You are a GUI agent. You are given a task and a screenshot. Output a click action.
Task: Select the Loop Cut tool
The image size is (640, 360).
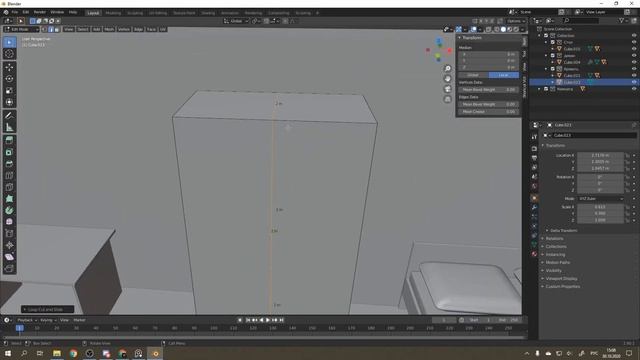tap(9, 176)
